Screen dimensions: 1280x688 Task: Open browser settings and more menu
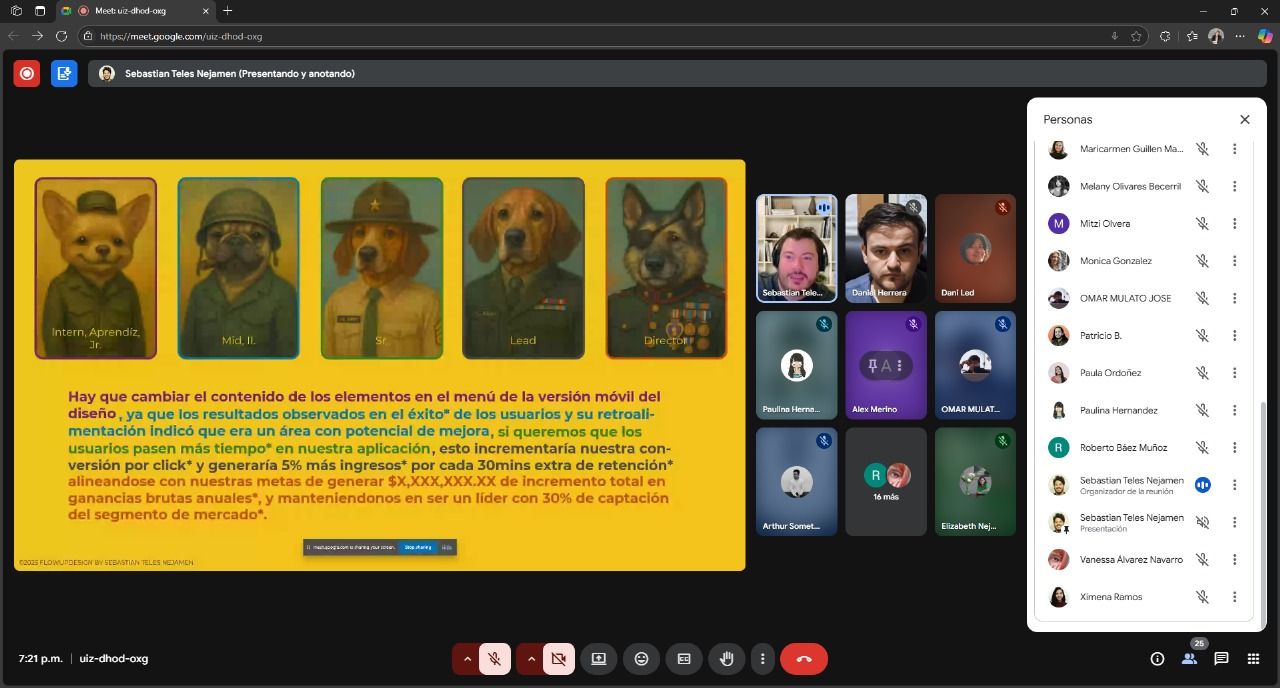(1240, 36)
